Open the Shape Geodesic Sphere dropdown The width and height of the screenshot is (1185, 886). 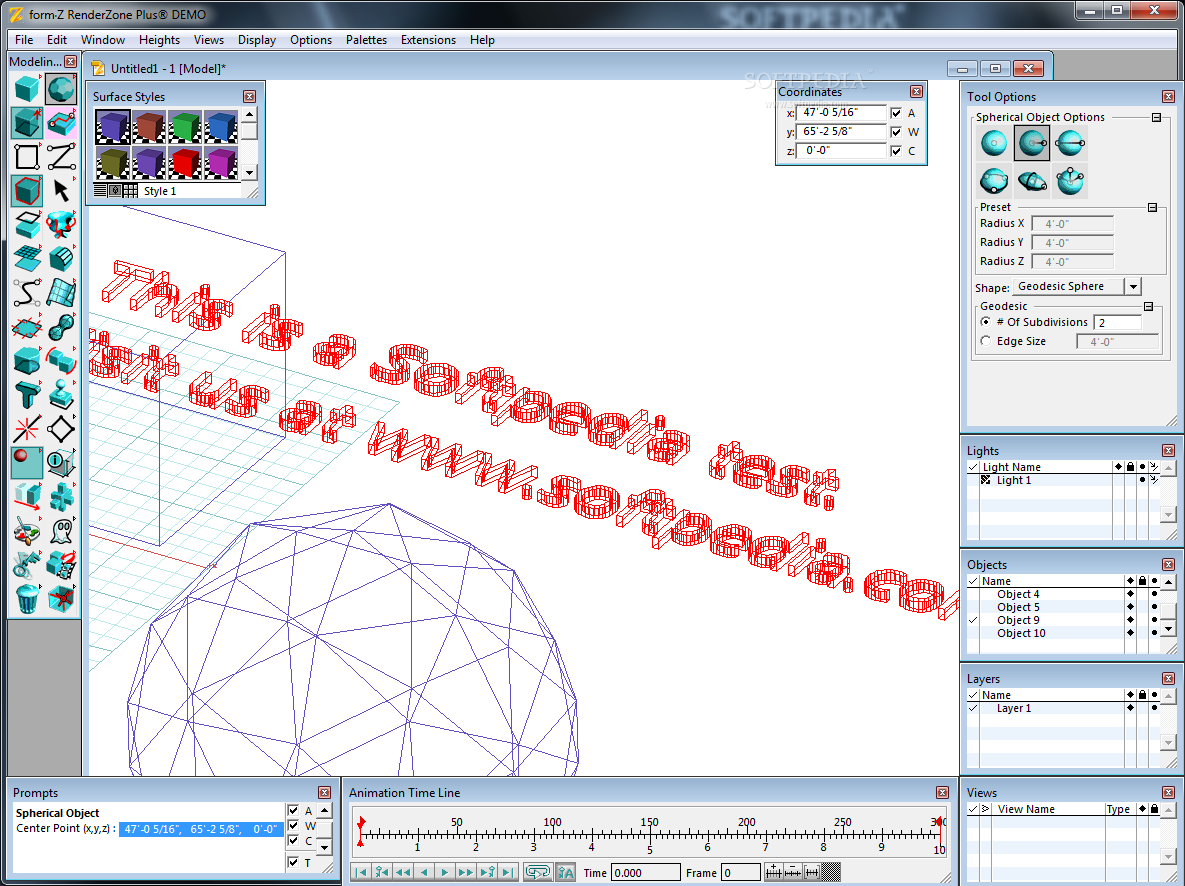(x=1132, y=287)
